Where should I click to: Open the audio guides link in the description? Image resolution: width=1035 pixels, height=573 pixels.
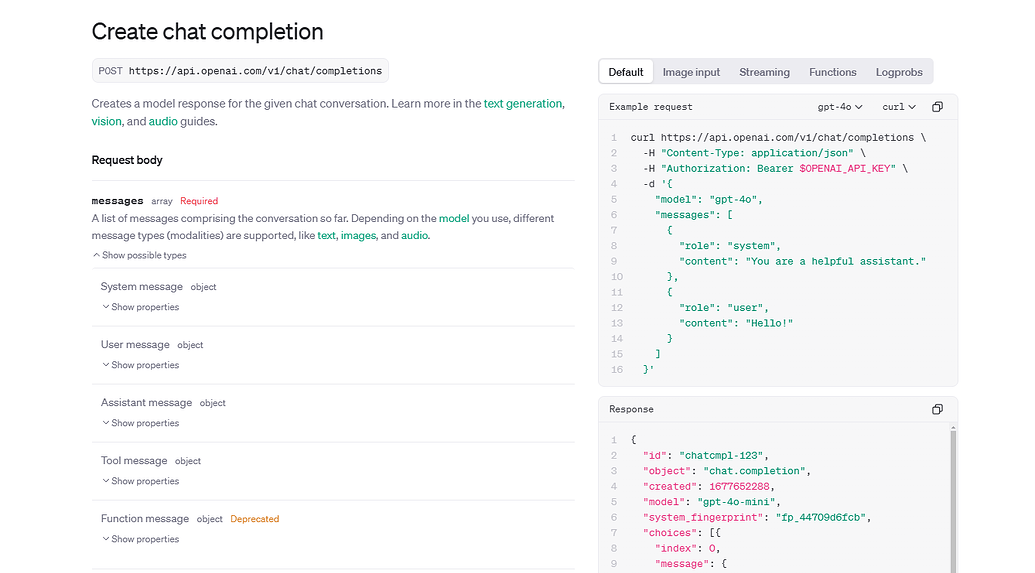click(x=163, y=121)
